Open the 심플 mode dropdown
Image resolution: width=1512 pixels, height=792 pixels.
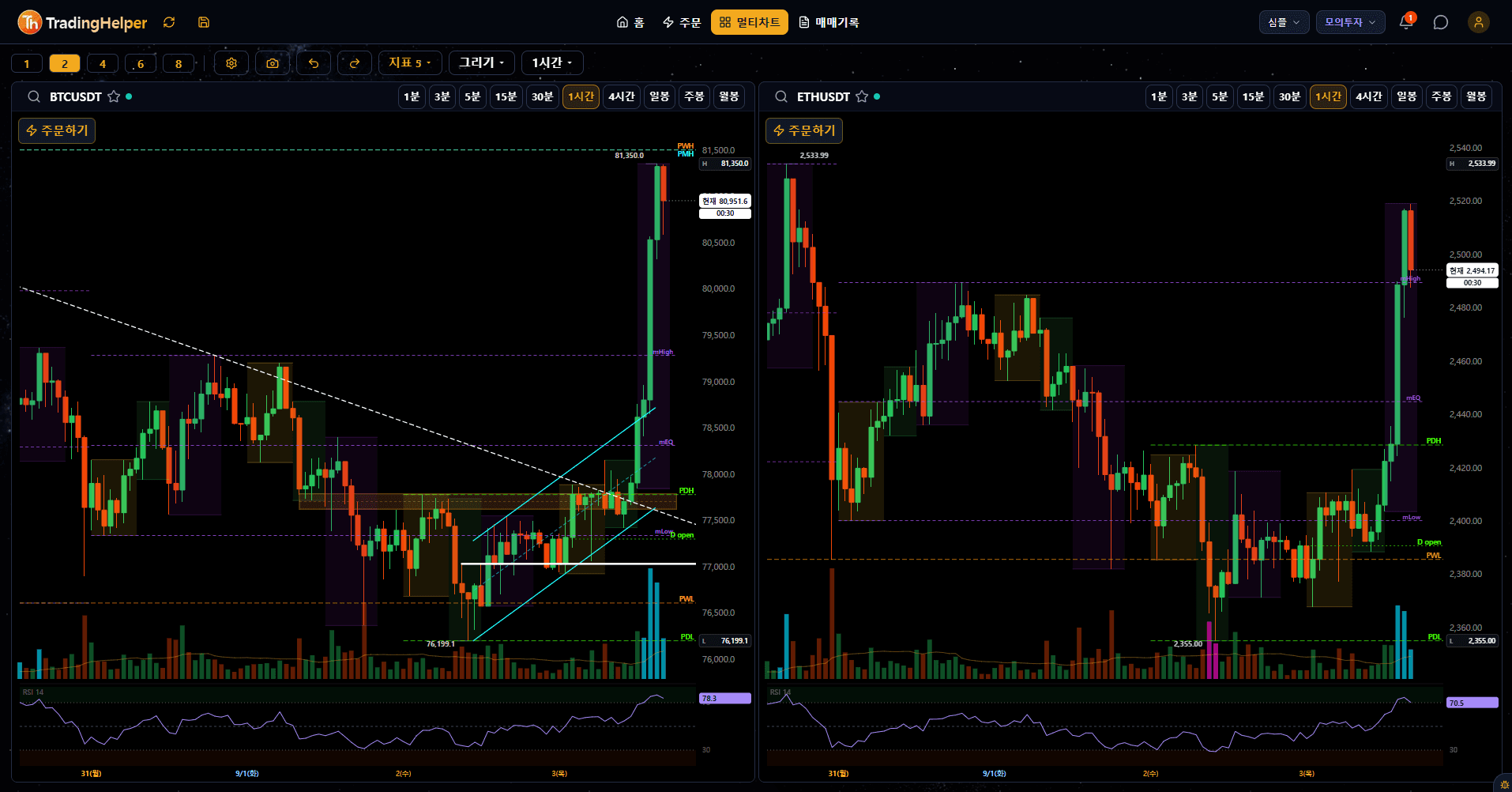coord(1284,22)
